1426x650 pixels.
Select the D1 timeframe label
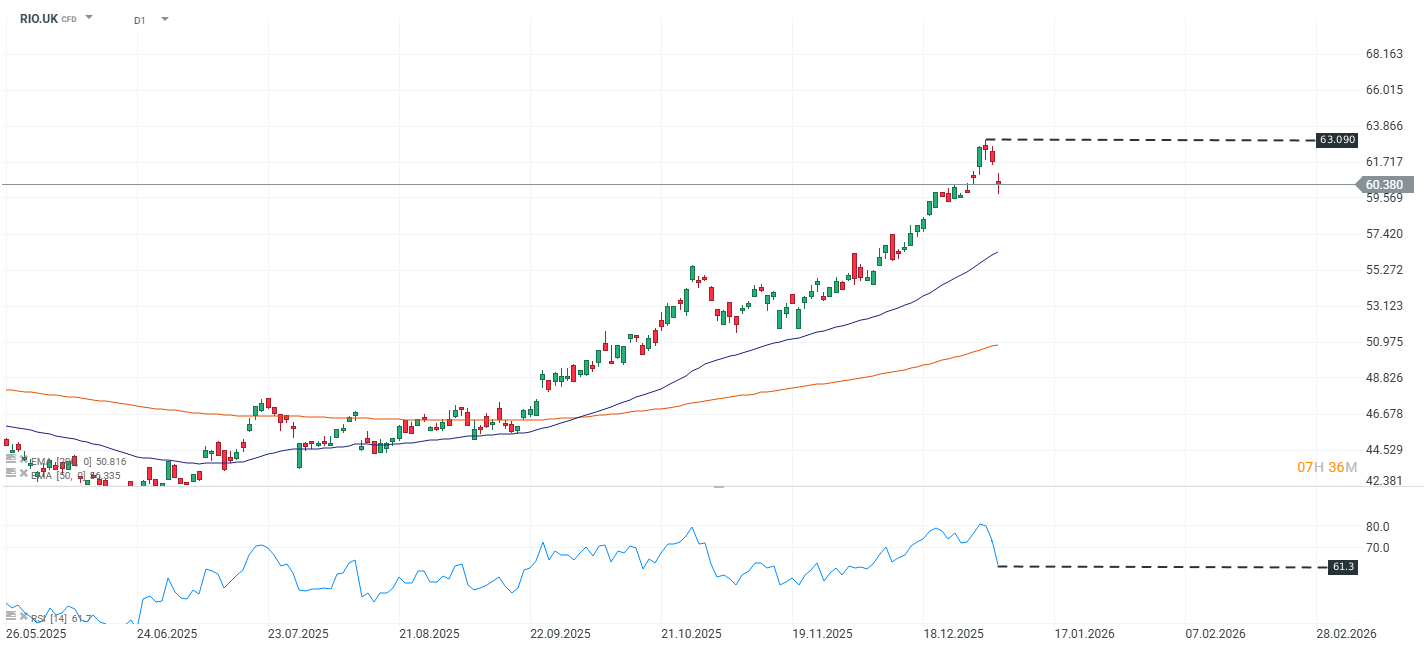(139, 18)
